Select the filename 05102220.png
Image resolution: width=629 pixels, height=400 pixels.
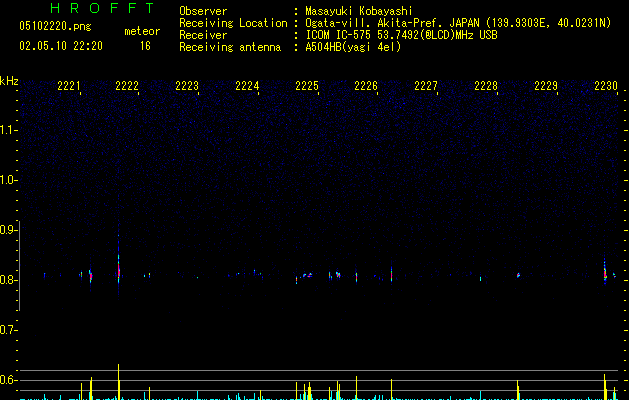[x=55, y=27]
